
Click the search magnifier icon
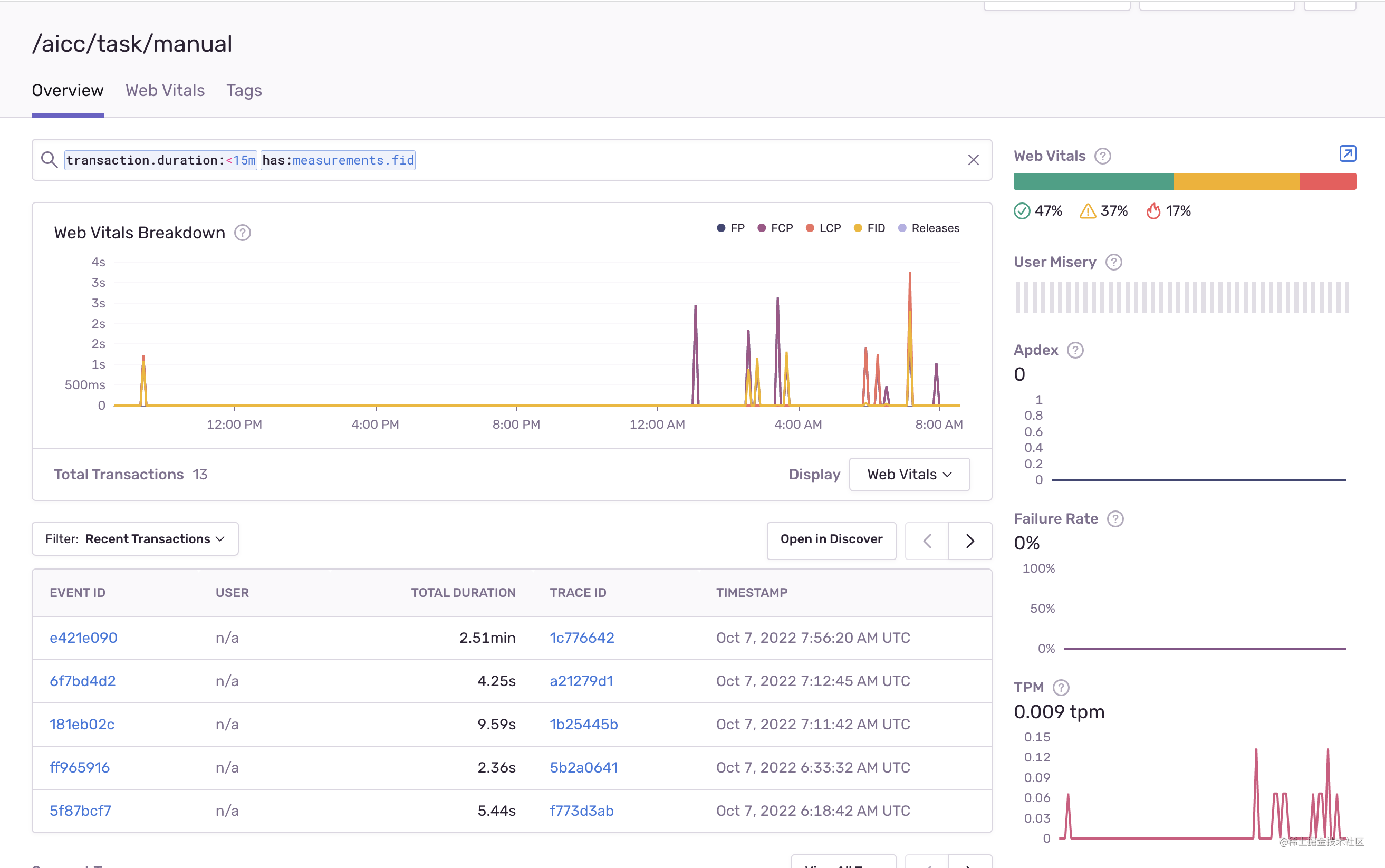[50, 160]
